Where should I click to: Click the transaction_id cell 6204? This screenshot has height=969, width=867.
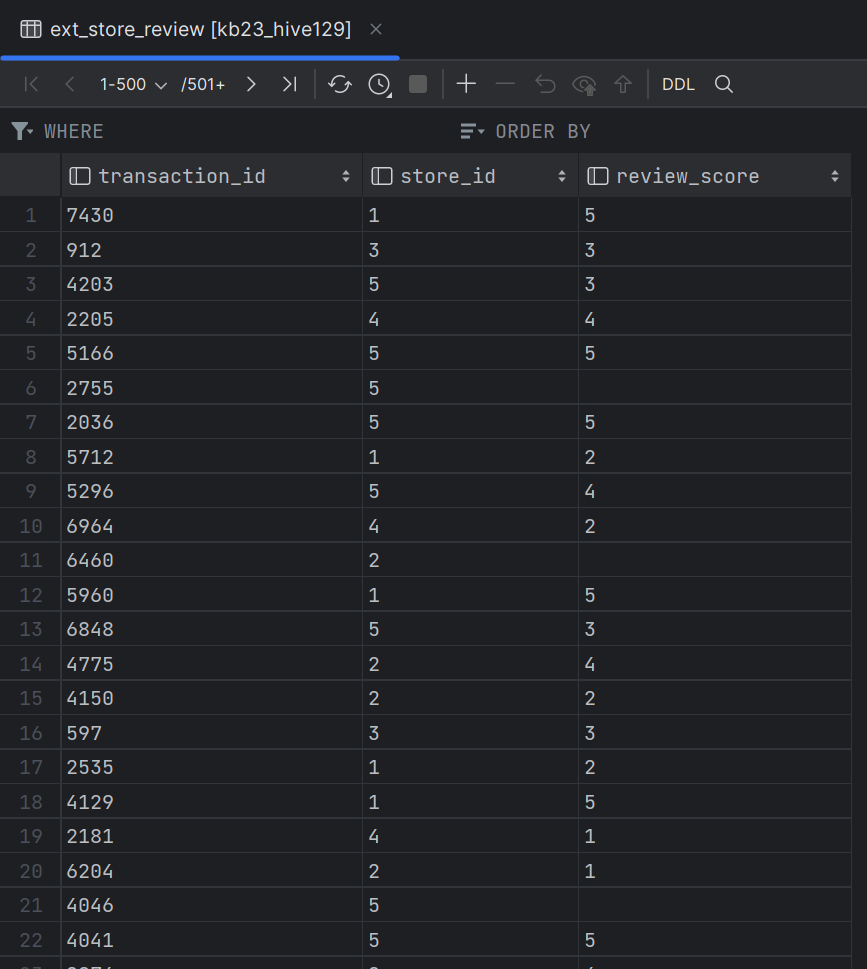pyautogui.click(x=211, y=871)
